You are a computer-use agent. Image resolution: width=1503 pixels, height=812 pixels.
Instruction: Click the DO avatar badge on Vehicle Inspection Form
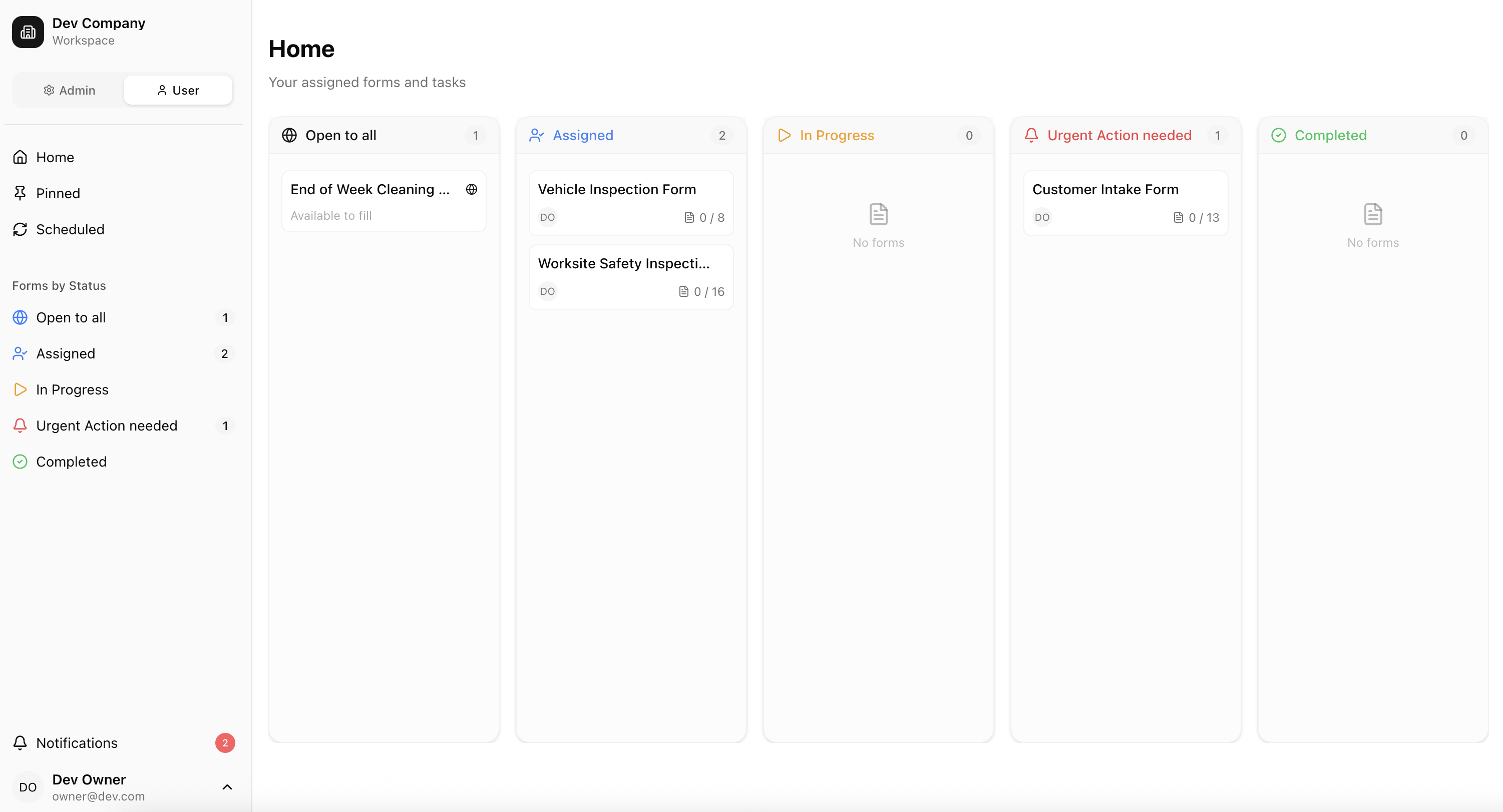coord(547,217)
